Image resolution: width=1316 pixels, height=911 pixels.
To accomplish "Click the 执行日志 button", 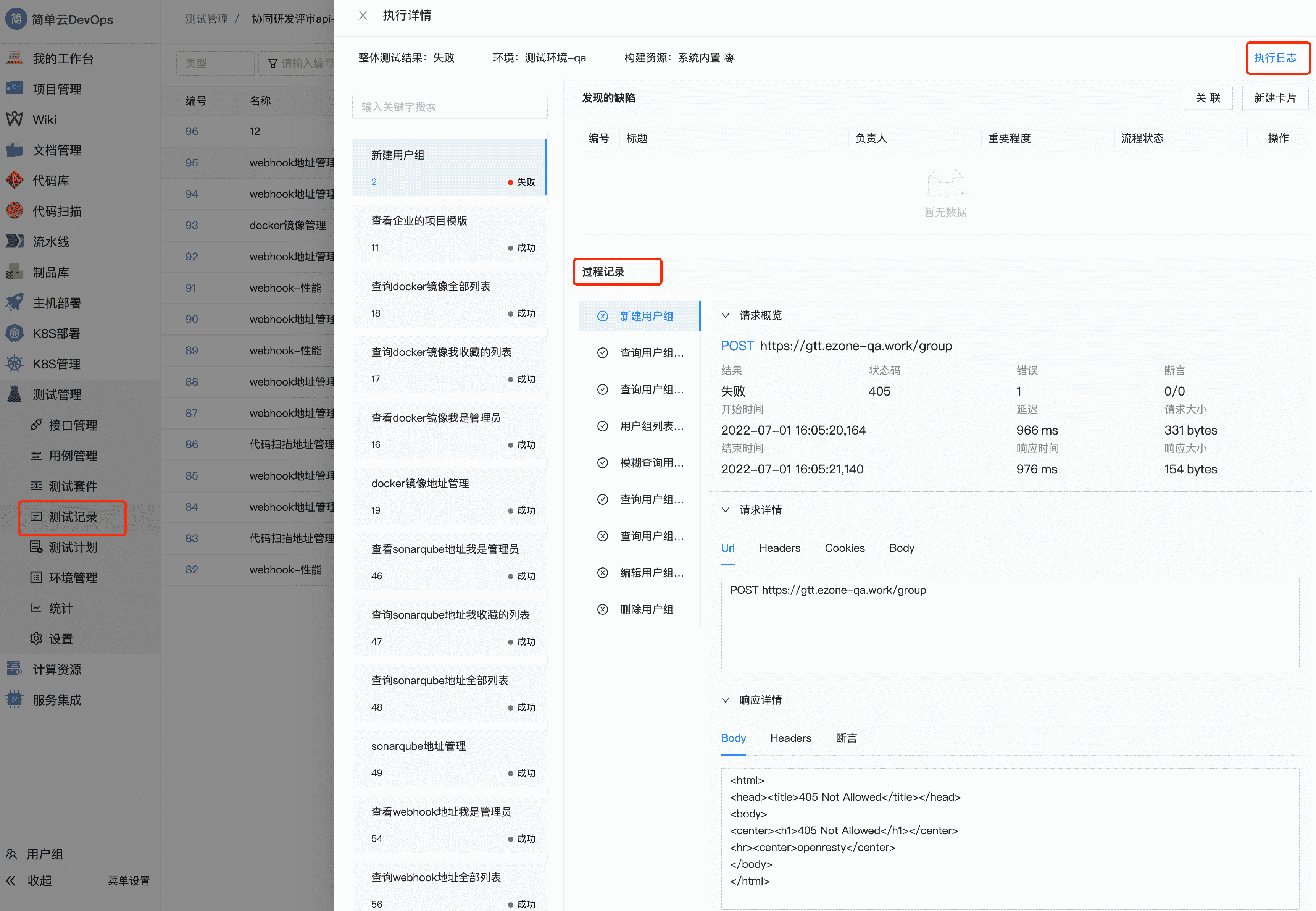I will [1278, 58].
